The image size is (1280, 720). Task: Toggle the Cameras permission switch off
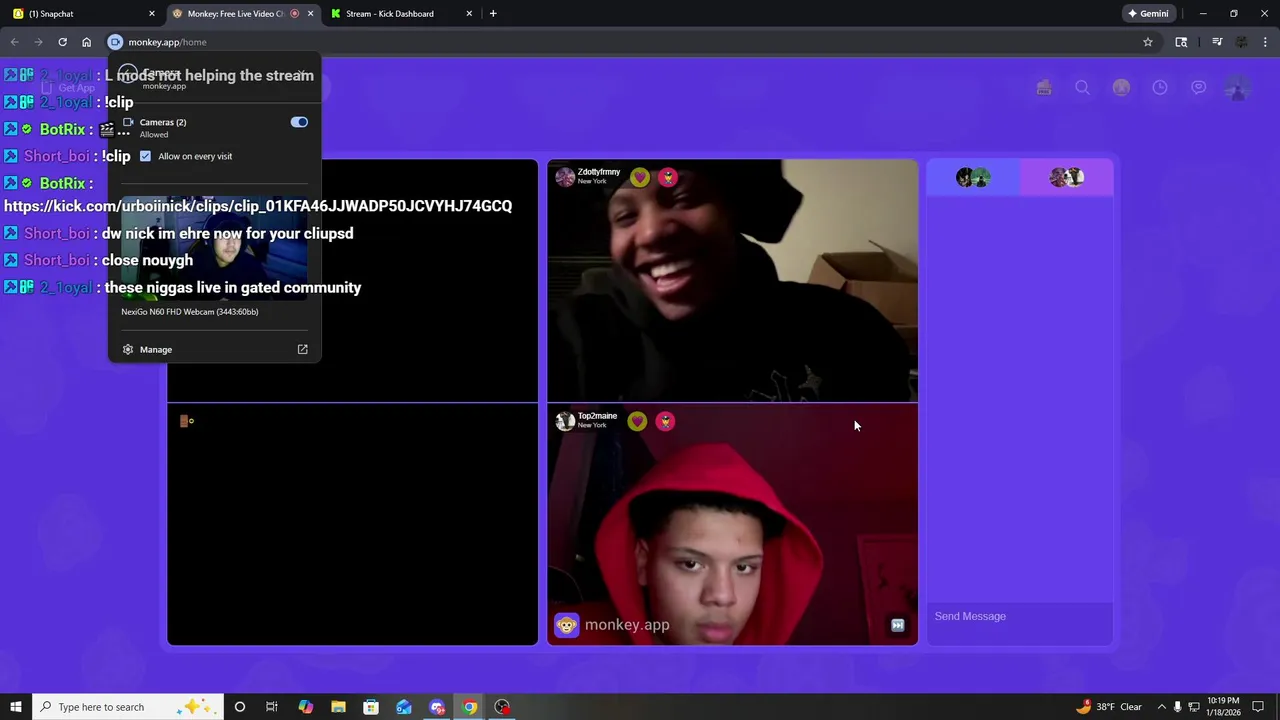click(x=299, y=122)
